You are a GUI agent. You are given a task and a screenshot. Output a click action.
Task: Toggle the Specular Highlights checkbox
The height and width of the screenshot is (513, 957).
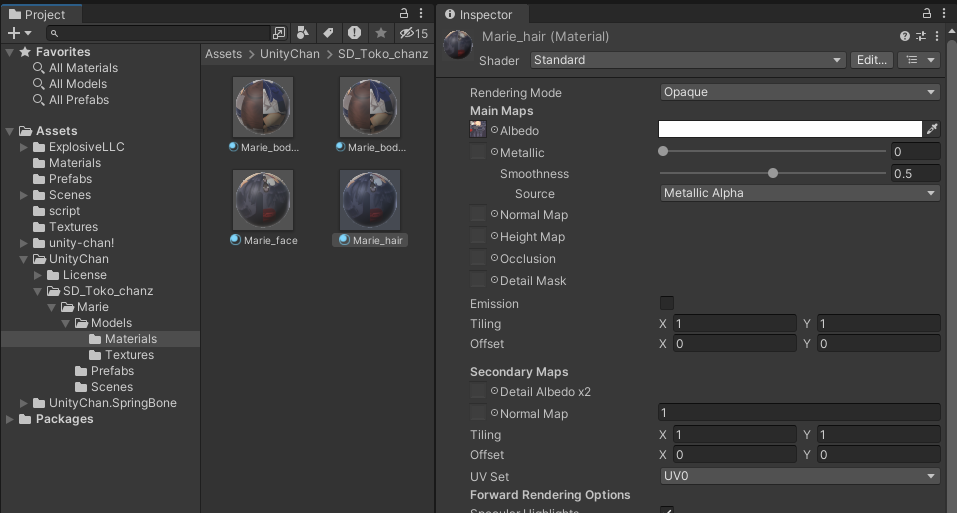(667, 510)
